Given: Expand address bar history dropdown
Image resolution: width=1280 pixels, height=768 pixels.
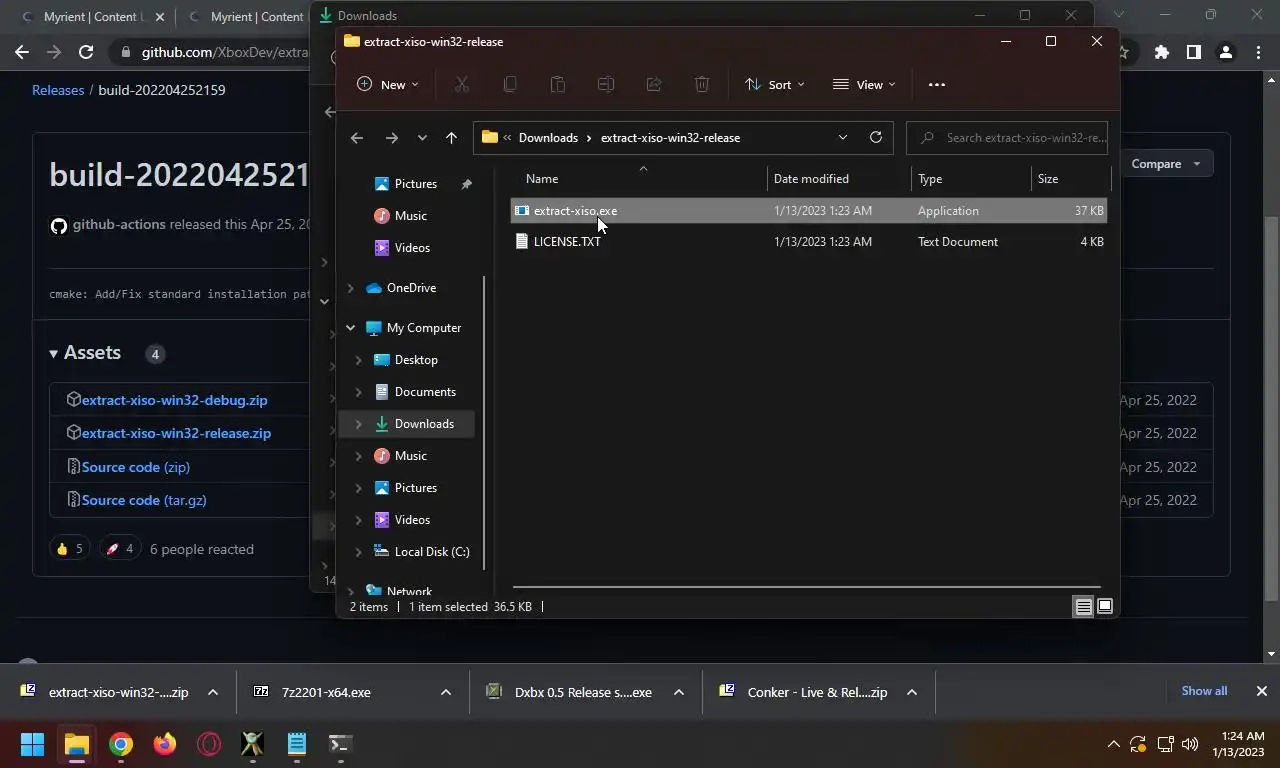Looking at the screenshot, I should pos(843,137).
